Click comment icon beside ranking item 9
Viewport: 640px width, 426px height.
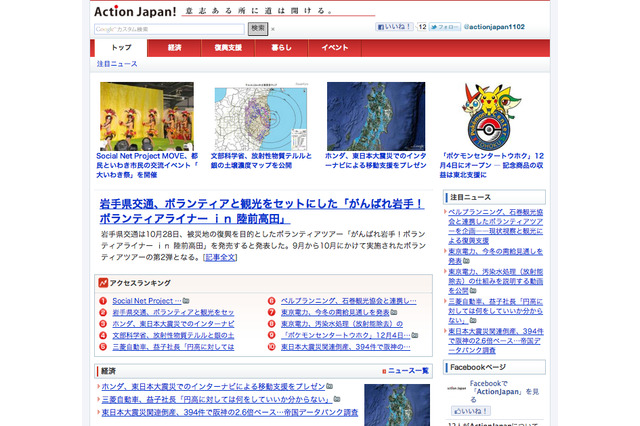pyautogui.click(x=415, y=335)
